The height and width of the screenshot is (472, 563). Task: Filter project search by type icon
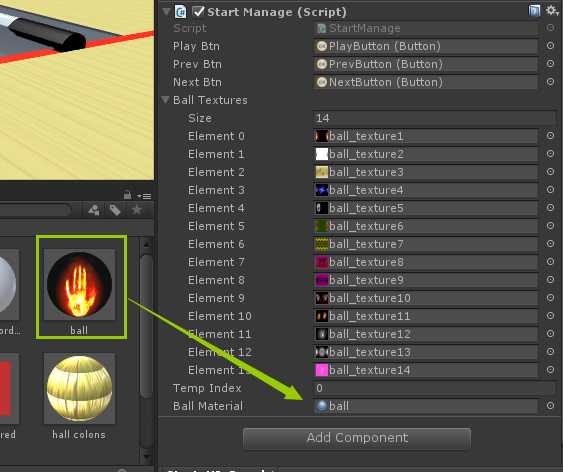tap(94, 210)
